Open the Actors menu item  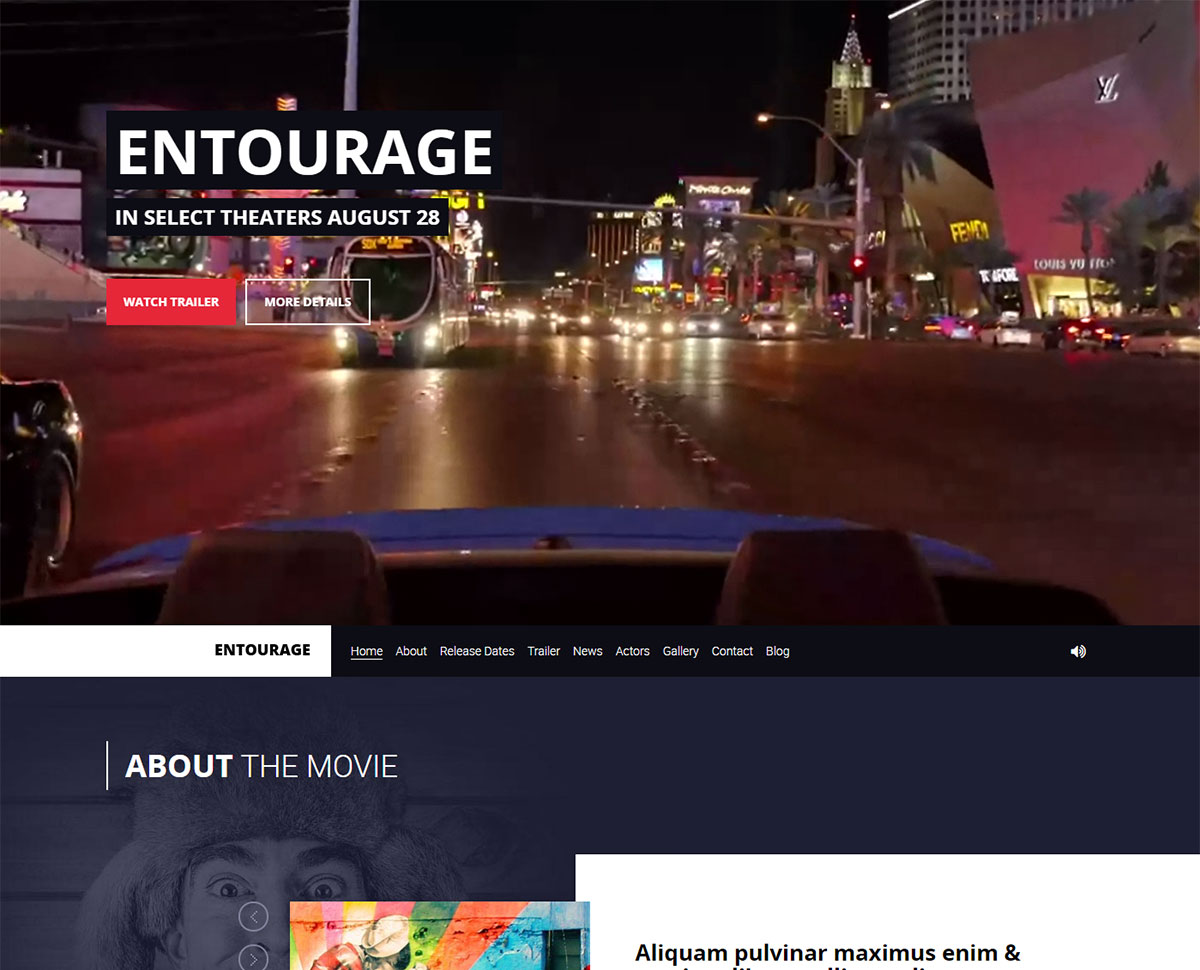pos(632,651)
